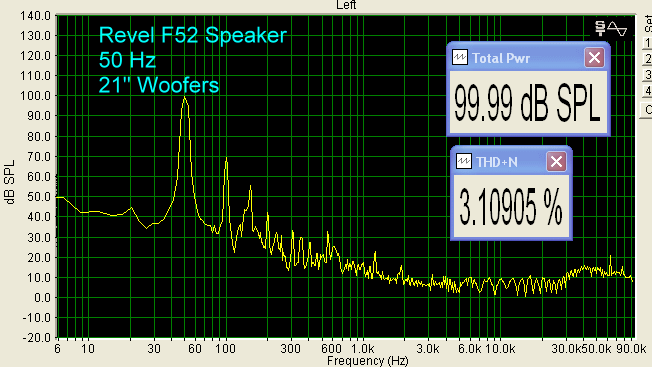
Task: Close the Total Pwr readout window
Action: pos(594,57)
